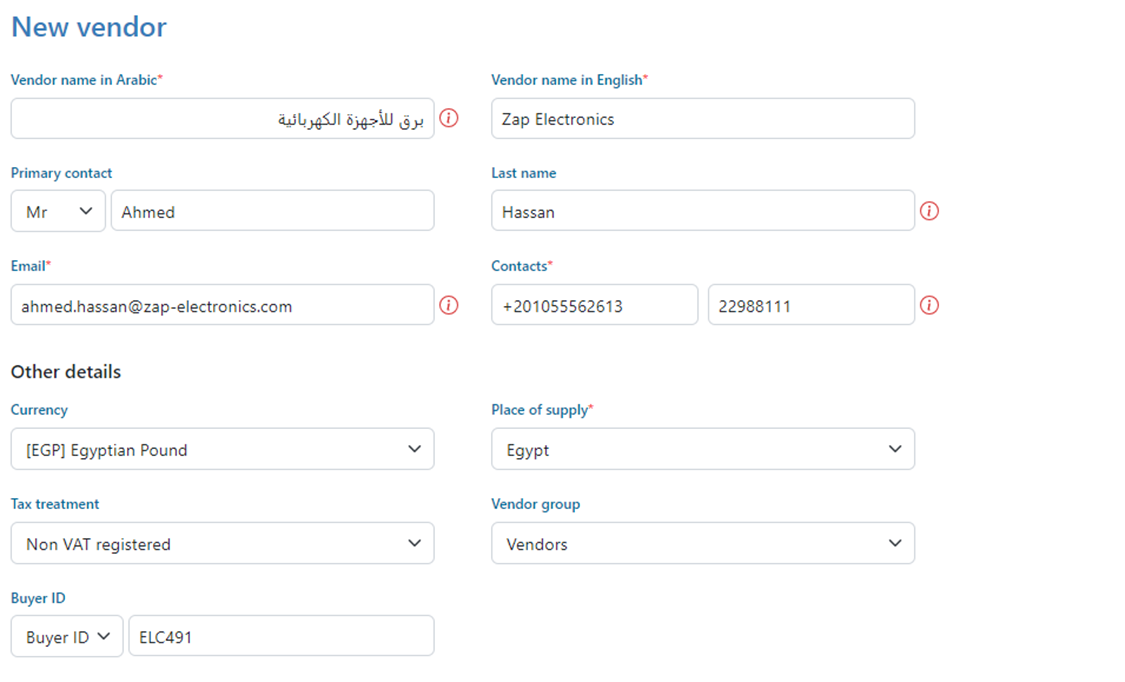Click the Last name field containing Hassan
Image resolution: width=1125 pixels, height=682 pixels.
[702, 211]
